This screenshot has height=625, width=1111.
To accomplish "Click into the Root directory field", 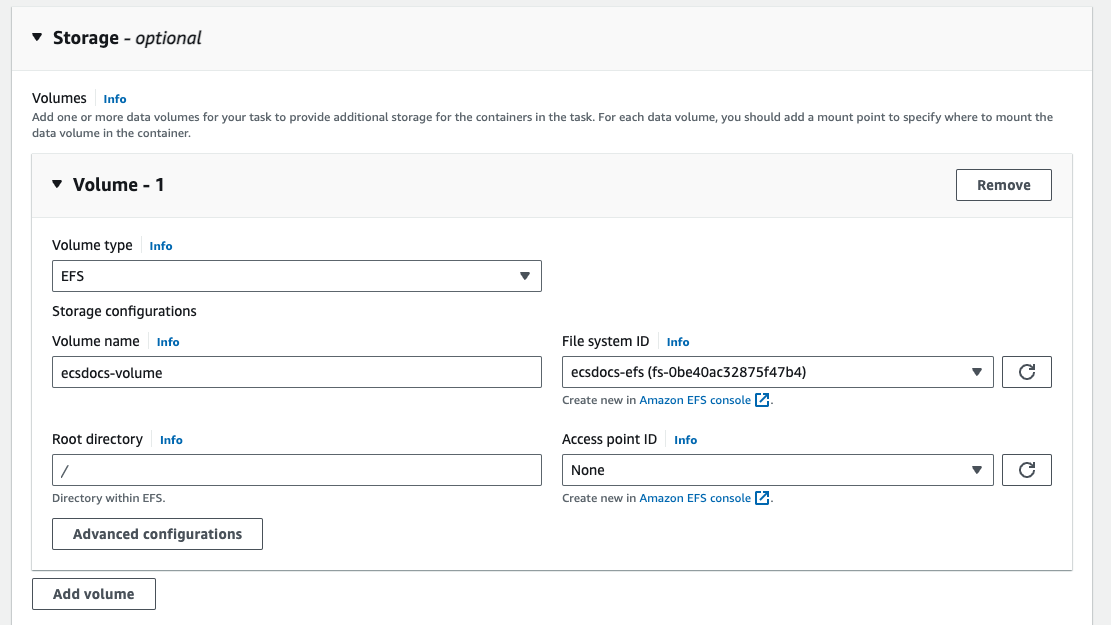I will [x=296, y=470].
